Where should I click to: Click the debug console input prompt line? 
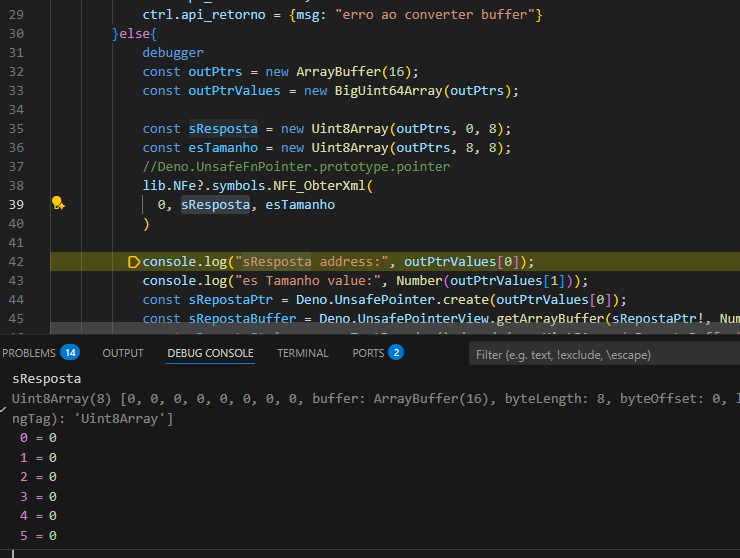pos(370,554)
